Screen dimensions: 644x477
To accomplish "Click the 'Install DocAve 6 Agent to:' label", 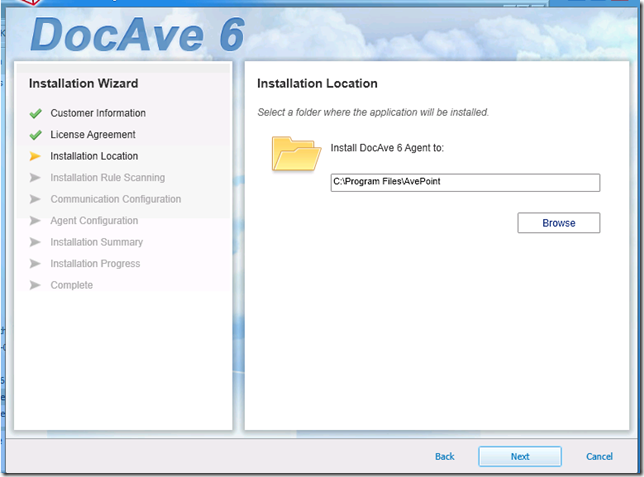I will [x=387, y=148].
